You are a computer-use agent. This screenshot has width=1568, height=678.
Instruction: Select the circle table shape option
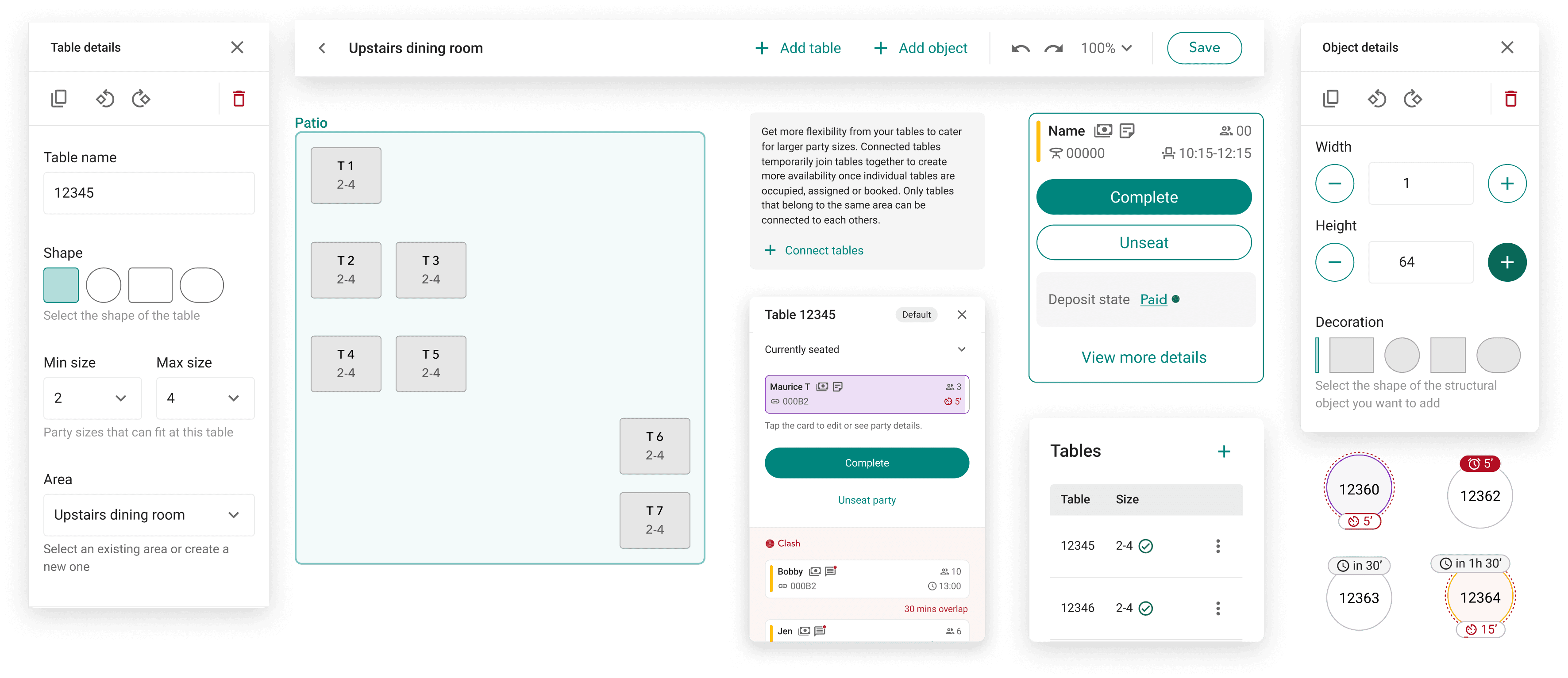click(104, 285)
